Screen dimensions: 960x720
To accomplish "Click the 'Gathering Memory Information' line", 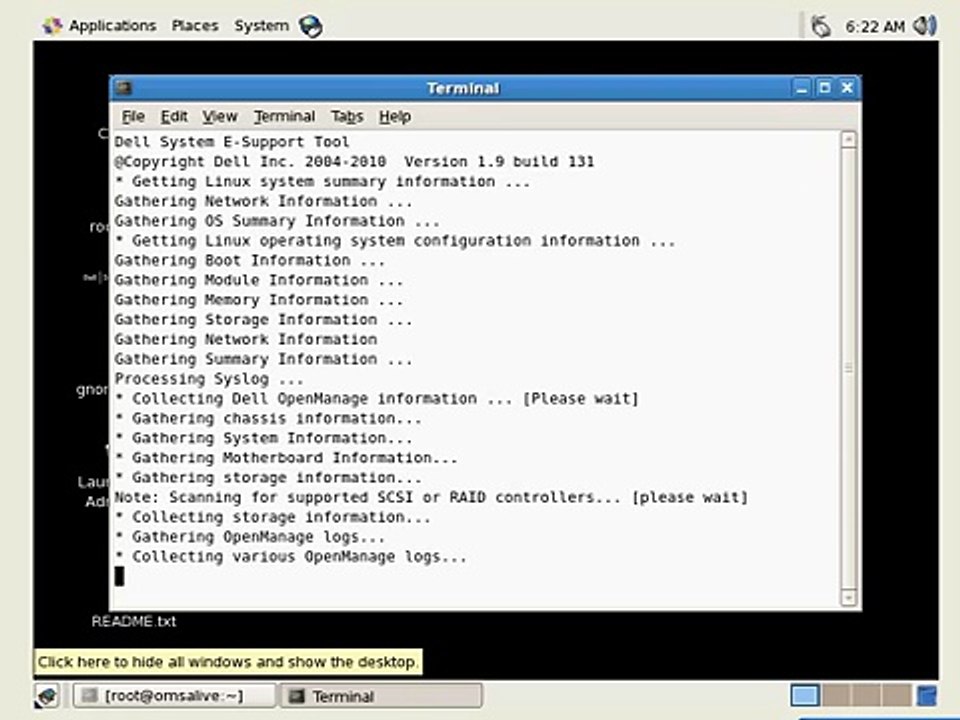I will (x=258, y=300).
